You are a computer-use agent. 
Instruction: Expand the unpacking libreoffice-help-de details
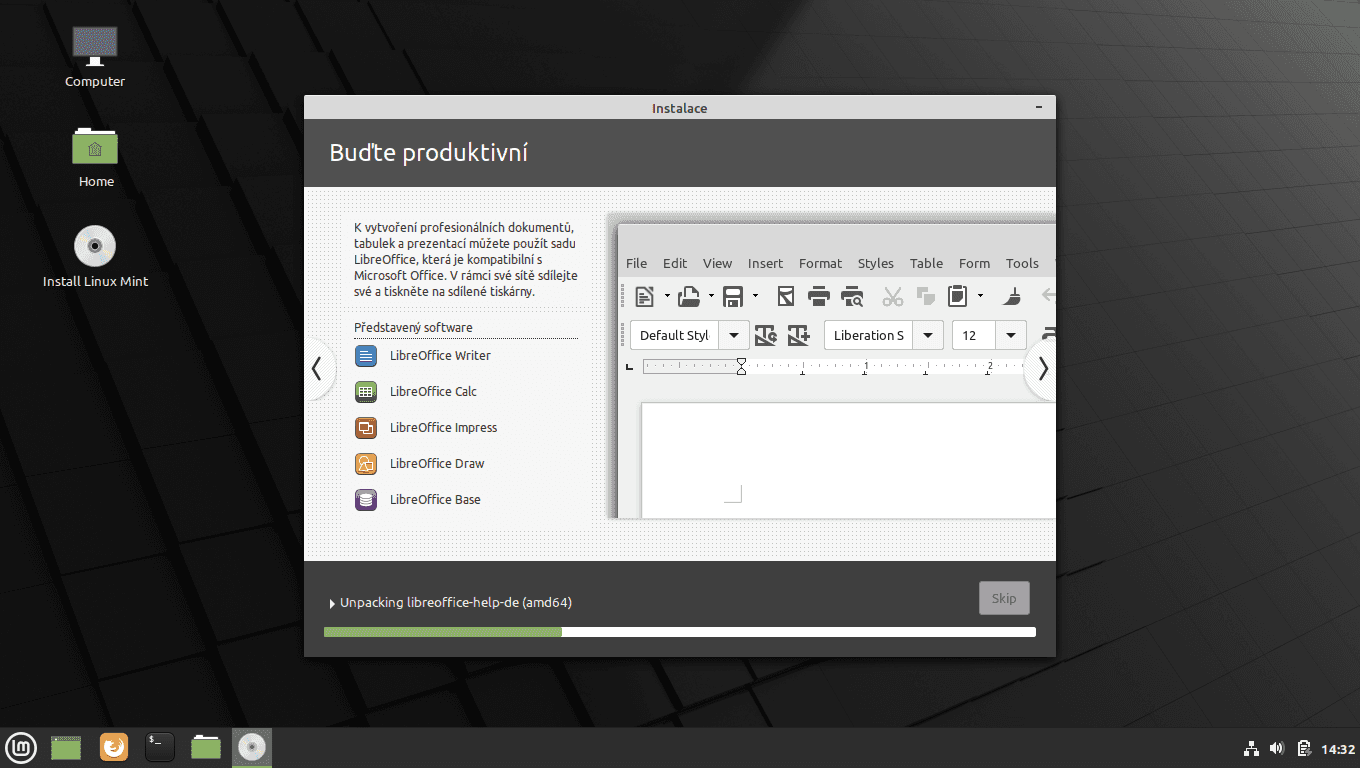331,602
